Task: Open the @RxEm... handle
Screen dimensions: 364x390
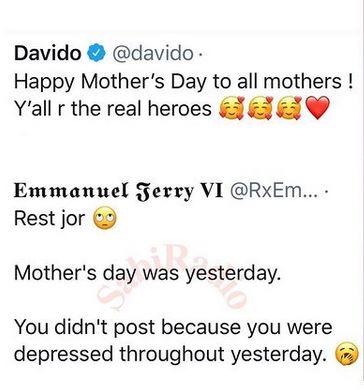Action: (272, 191)
